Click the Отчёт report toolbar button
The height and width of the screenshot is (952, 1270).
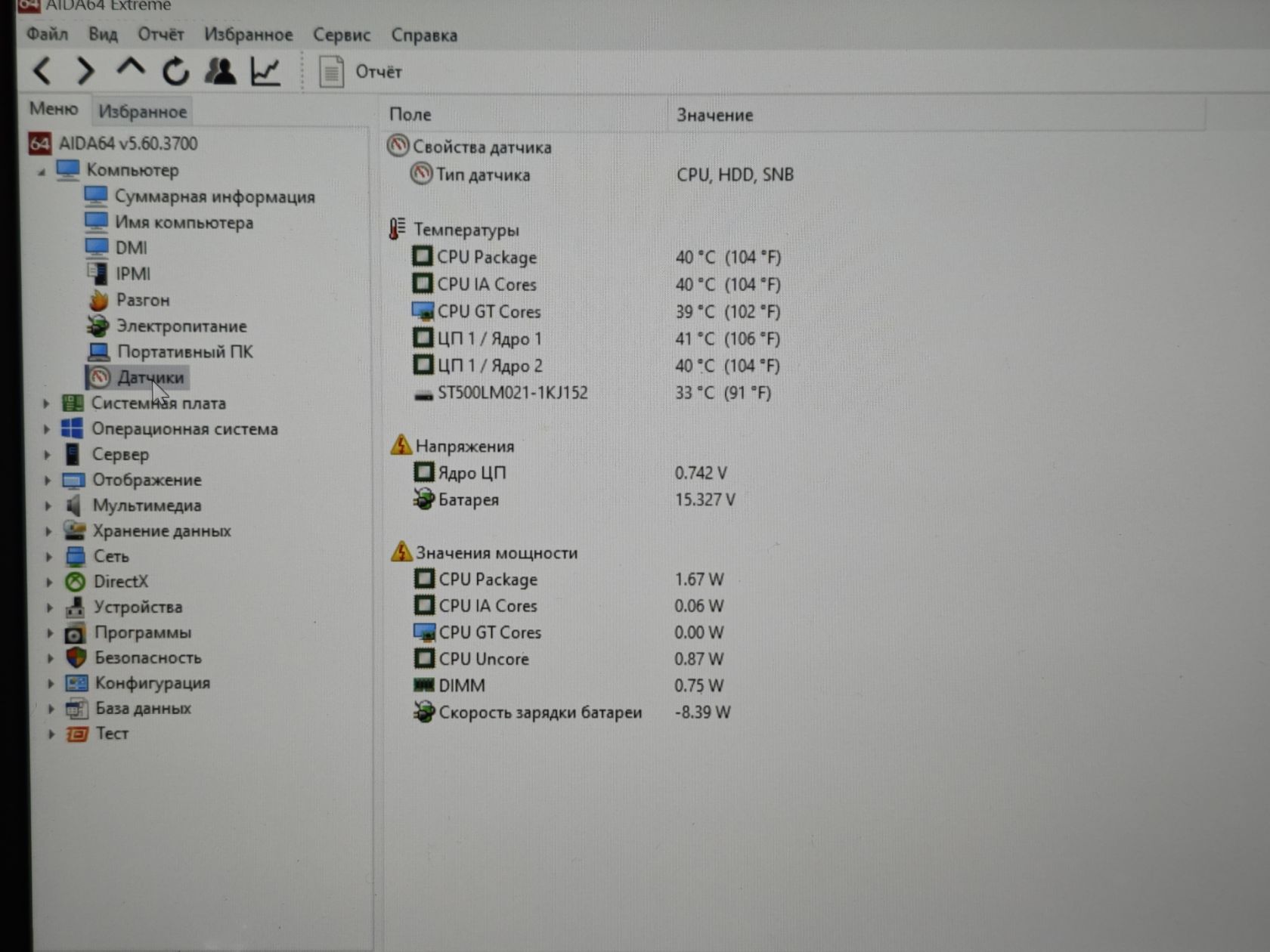pos(361,72)
